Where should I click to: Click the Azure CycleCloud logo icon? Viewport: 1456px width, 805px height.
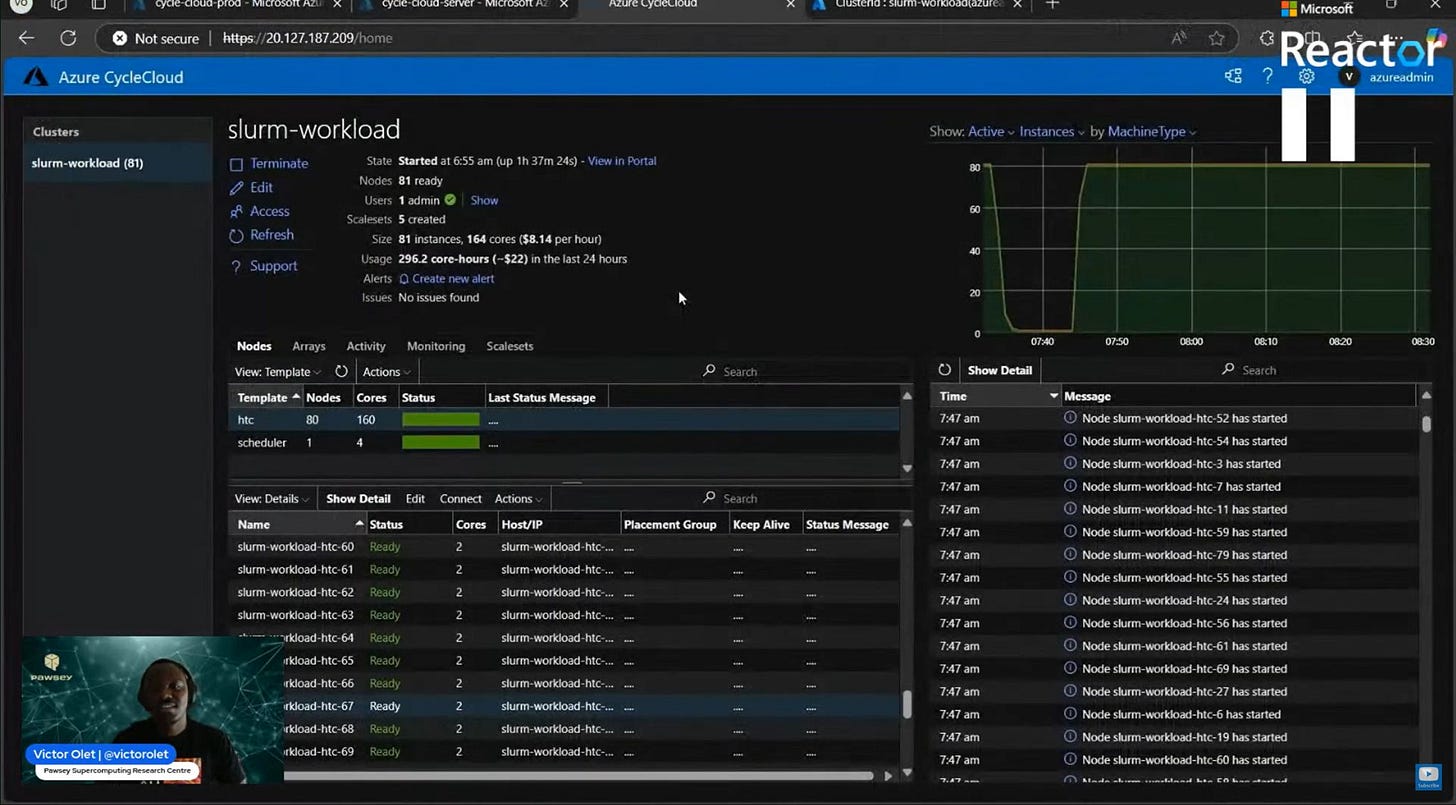[36, 77]
